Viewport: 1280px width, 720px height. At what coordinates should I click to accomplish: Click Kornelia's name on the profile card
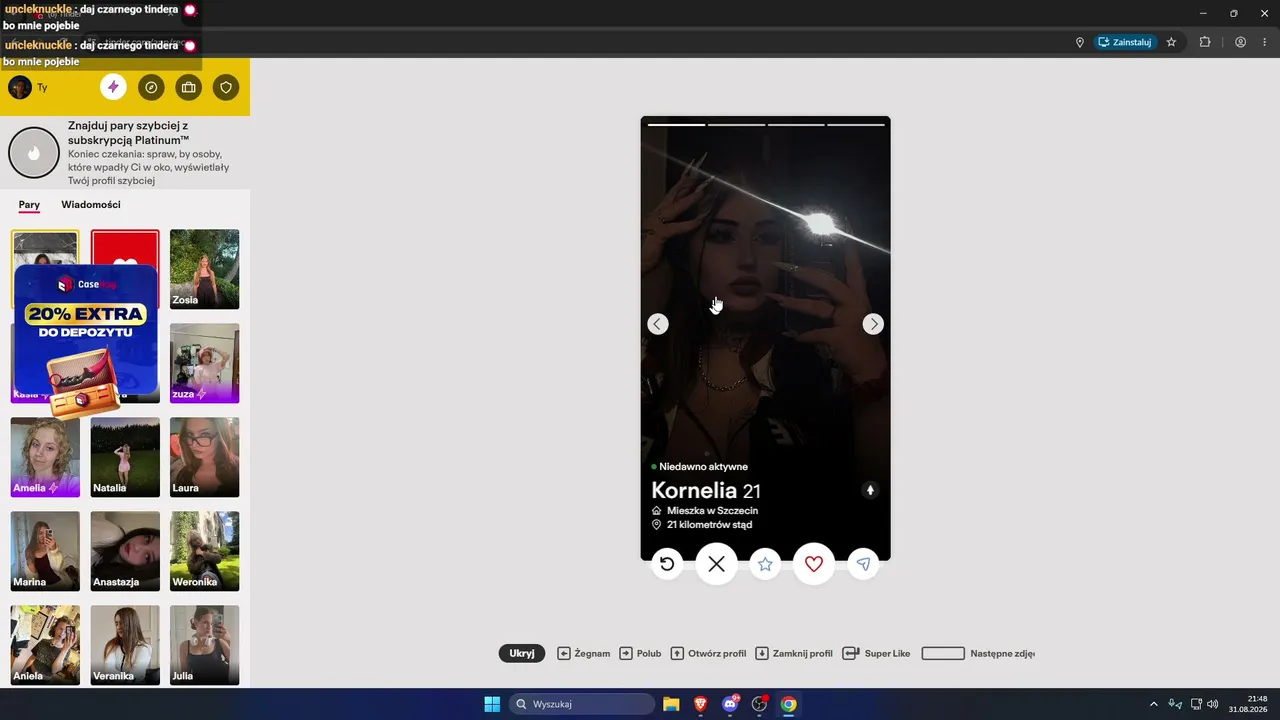tap(695, 491)
